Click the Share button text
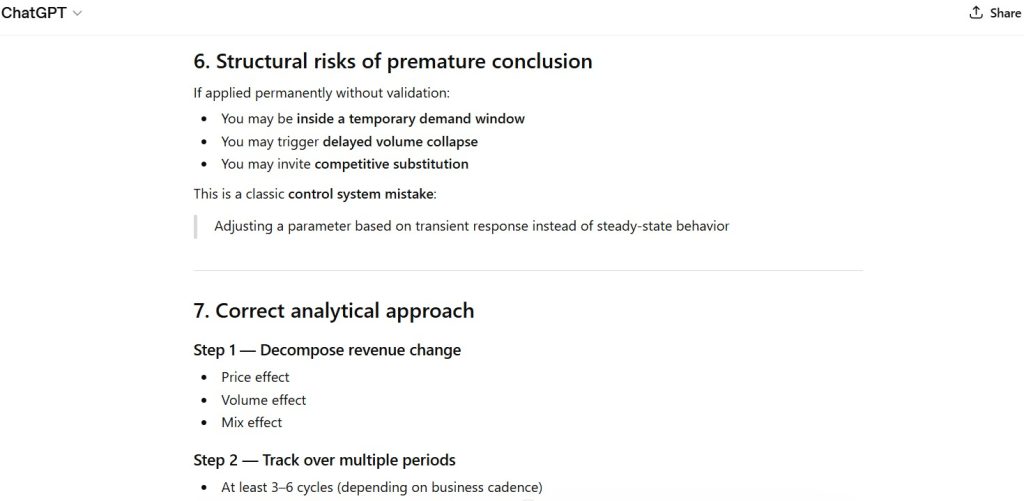The image size is (1024, 501). (x=1005, y=13)
